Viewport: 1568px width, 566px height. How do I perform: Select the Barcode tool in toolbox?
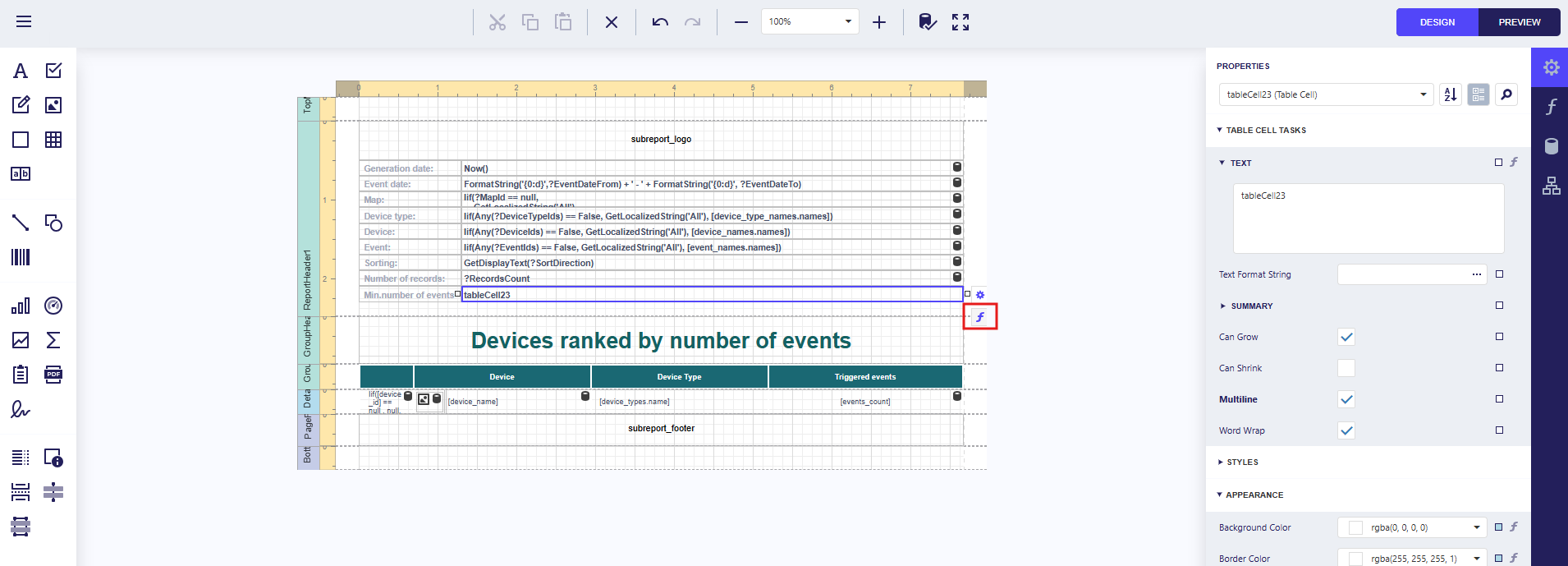tap(21, 257)
